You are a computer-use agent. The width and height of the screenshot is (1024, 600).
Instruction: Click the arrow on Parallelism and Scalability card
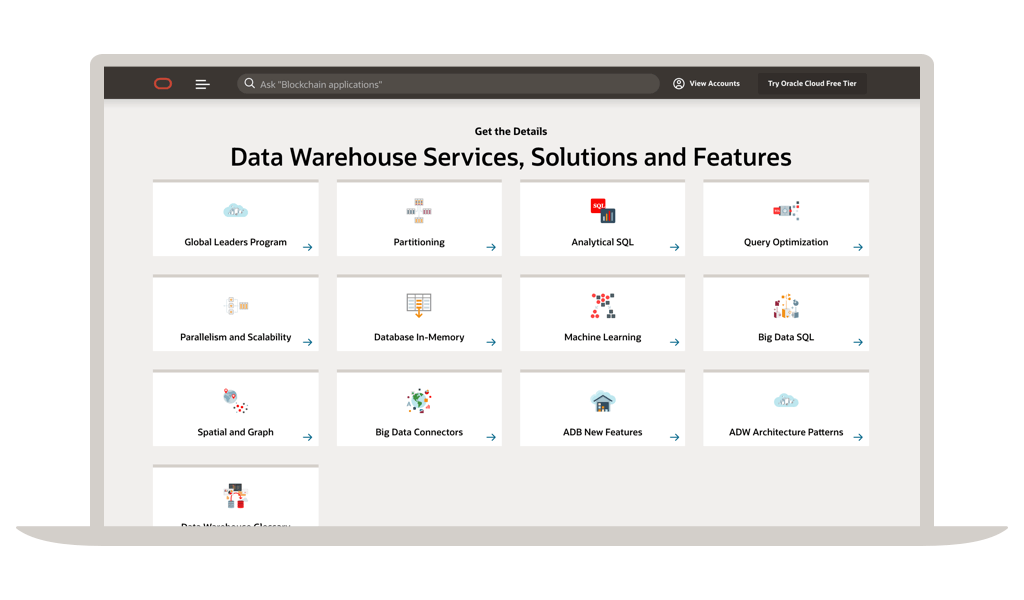tap(308, 343)
